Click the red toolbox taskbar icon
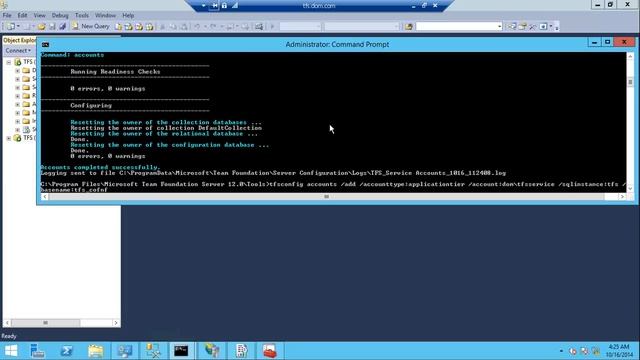The height and width of the screenshot is (360, 640). (269, 351)
